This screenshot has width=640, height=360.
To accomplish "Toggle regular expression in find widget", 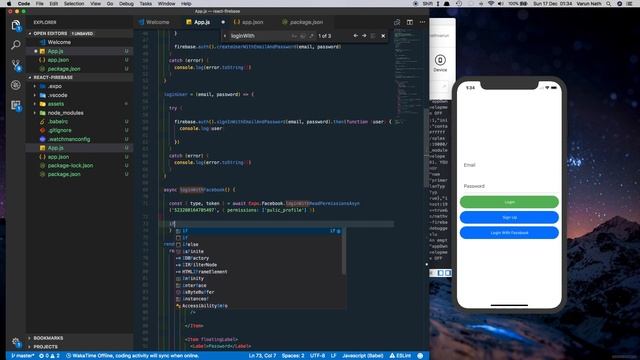I will click(311, 36).
